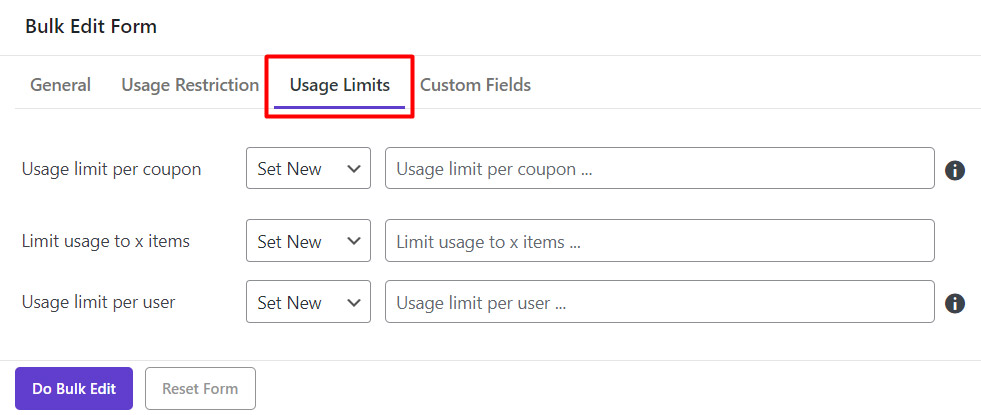Screen dimensions: 981x415
Task: Select the Usage Limits tab
Action: [x=340, y=85]
